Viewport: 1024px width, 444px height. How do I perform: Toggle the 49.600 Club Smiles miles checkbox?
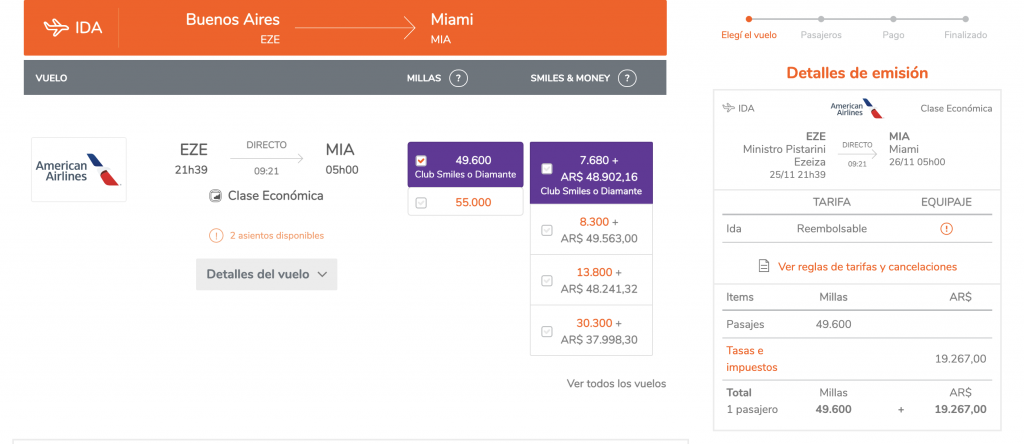[421, 161]
